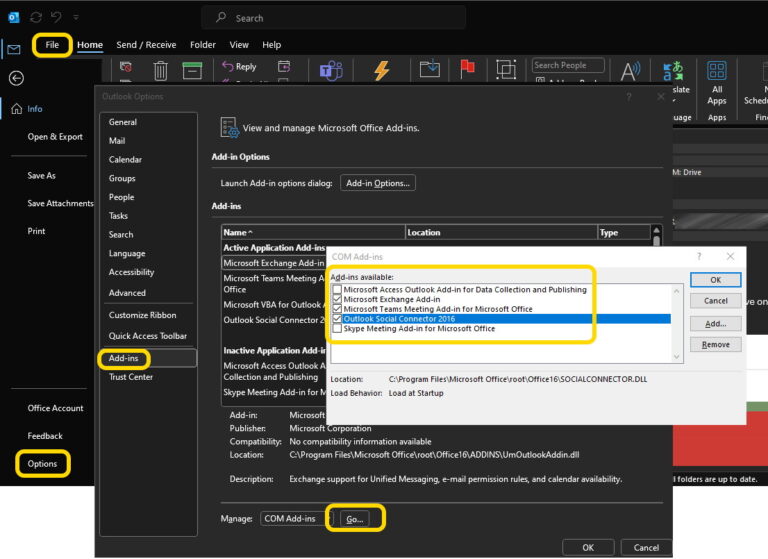The image size is (768, 559).
Task: Click the Teams meeting icon in ribbon
Action: click(x=331, y=70)
